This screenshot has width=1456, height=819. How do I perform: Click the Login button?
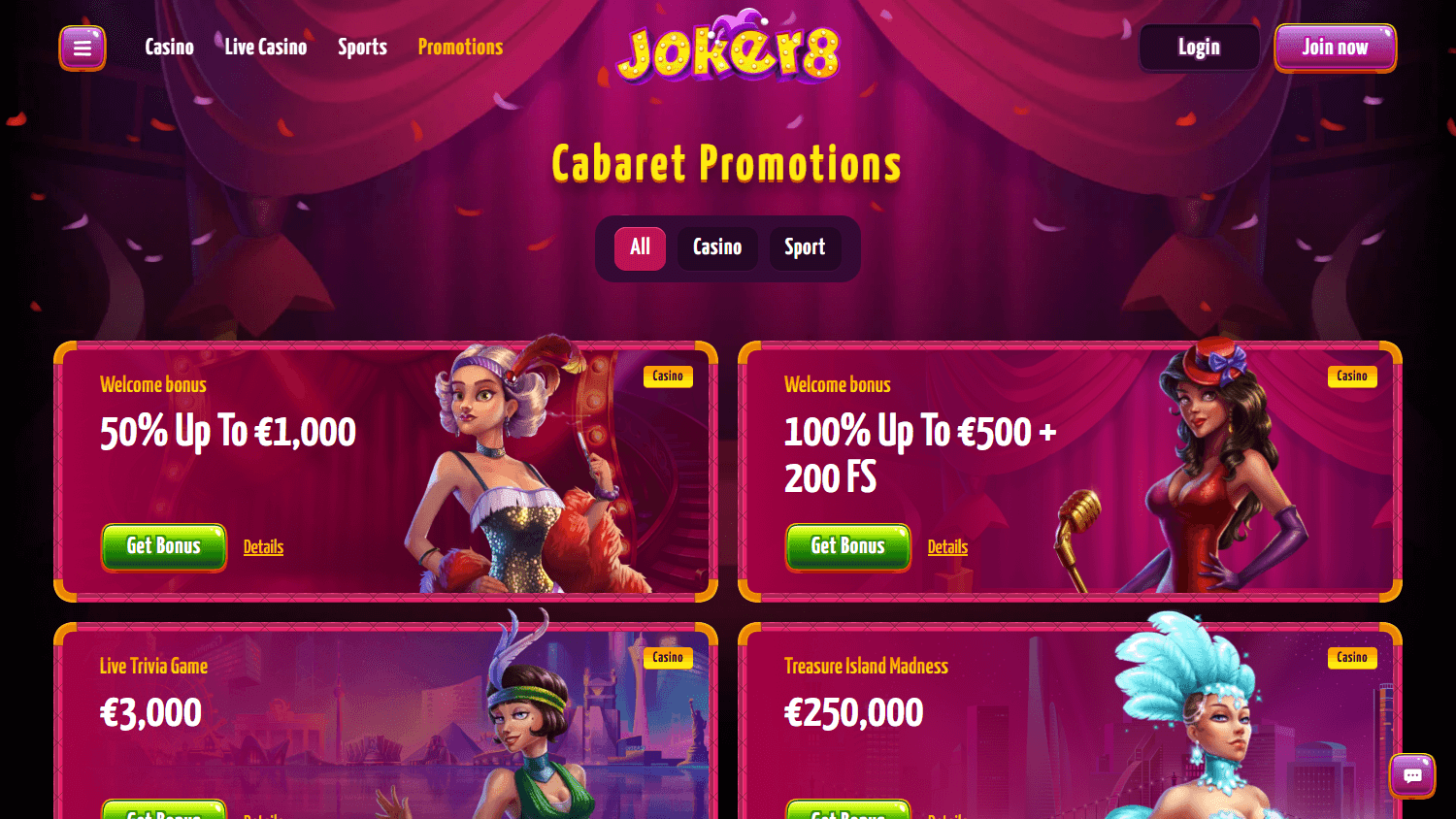[1199, 48]
